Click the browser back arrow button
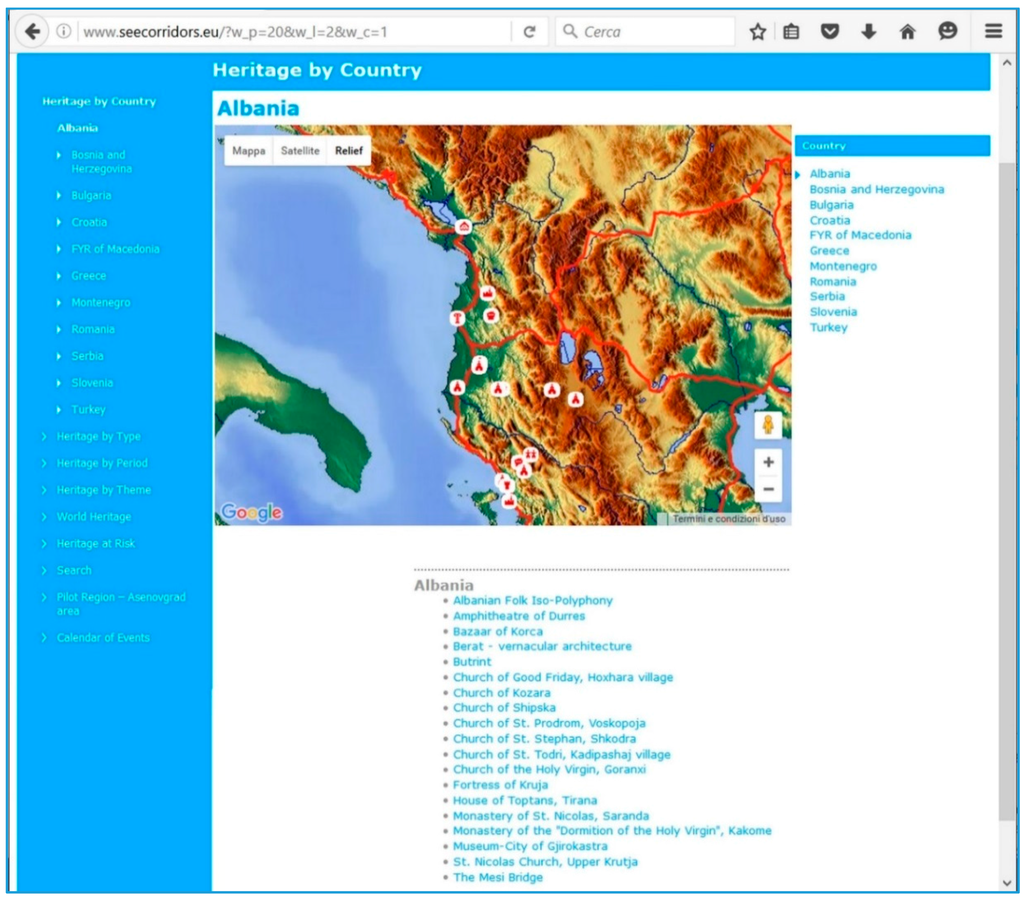The width and height of the screenshot is (1024, 899). click(33, 32)
